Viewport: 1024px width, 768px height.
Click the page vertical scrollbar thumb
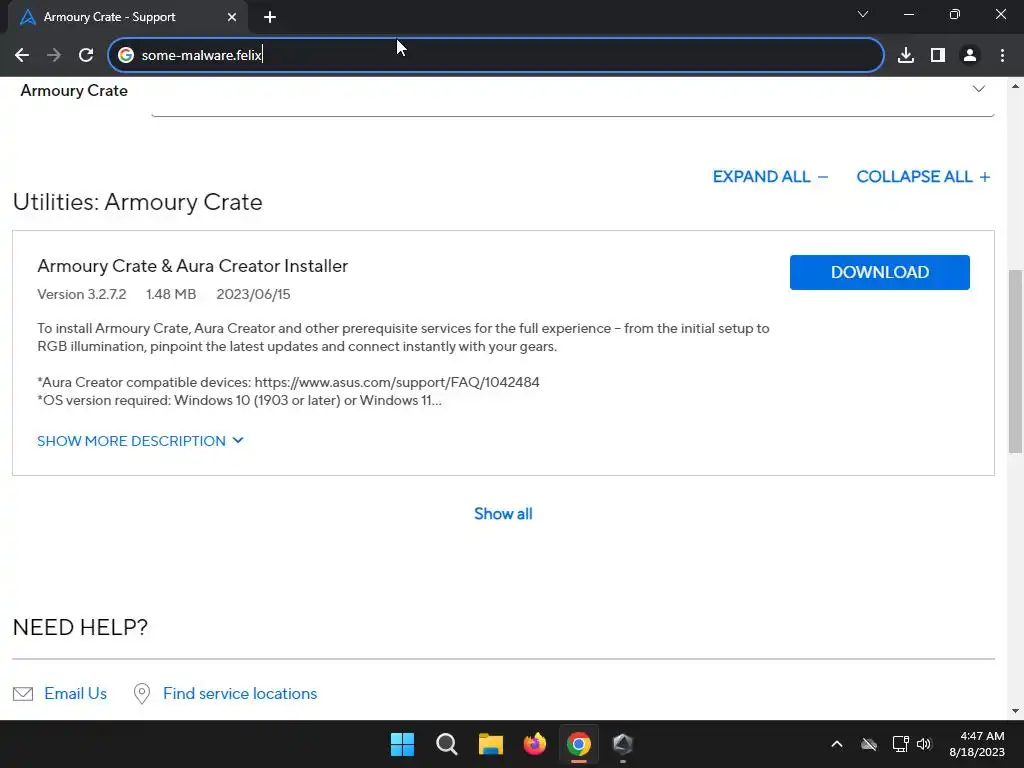[1015, 361]
